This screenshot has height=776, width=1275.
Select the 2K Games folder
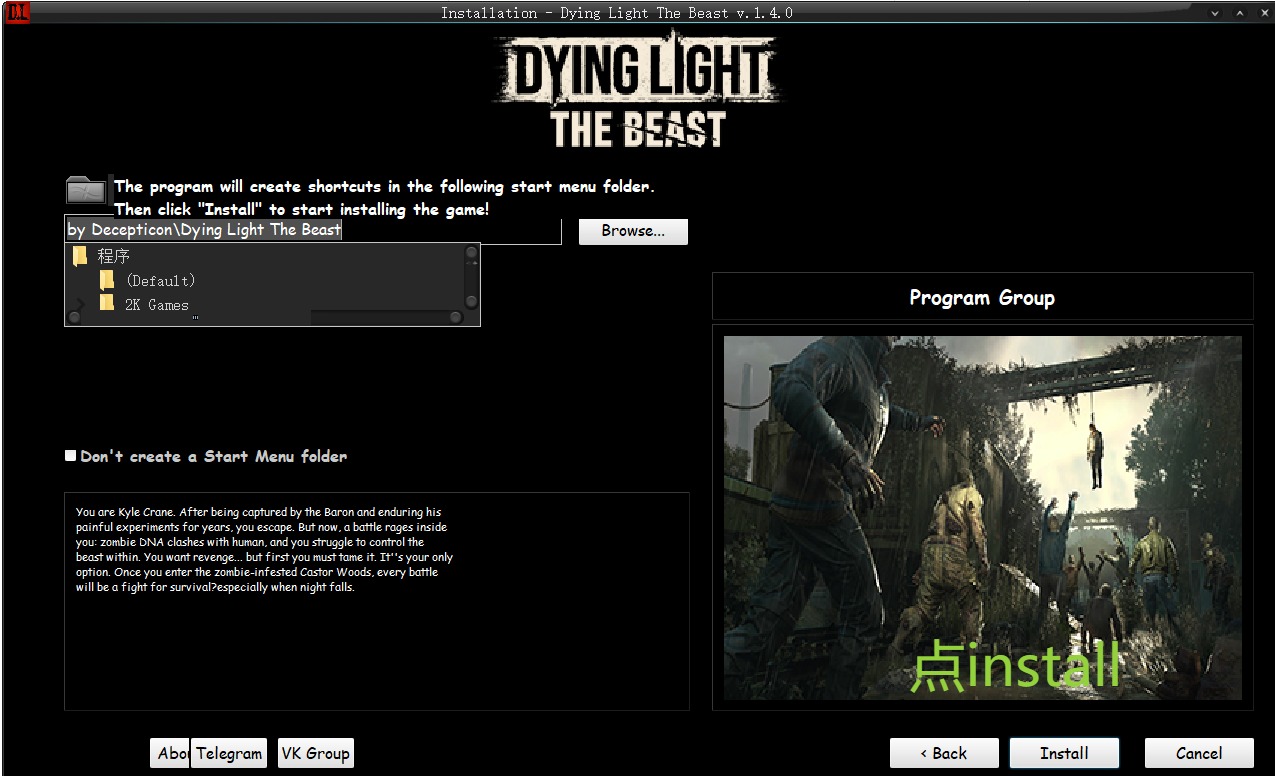pyautogui.click(x=157, y=305)
